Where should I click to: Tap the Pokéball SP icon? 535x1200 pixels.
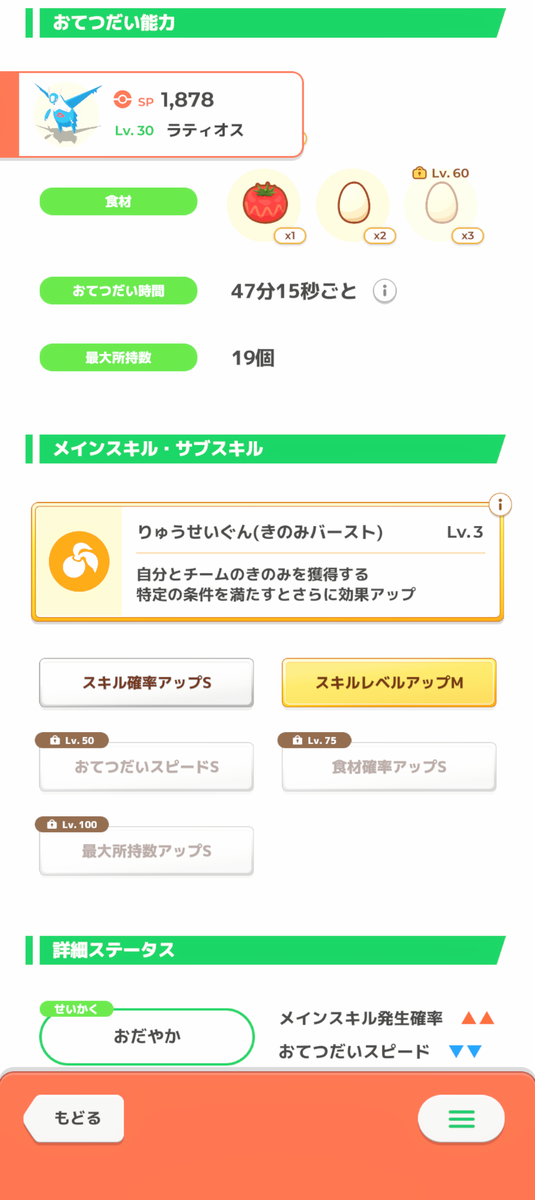(x=122, y=100)
